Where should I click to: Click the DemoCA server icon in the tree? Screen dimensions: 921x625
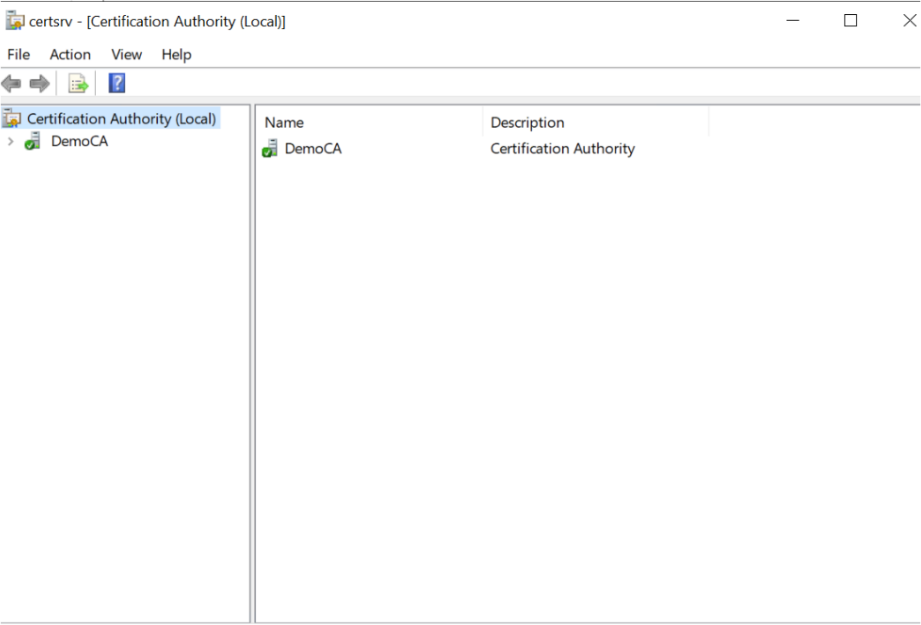pyautogui.click(x=34, y=142)
